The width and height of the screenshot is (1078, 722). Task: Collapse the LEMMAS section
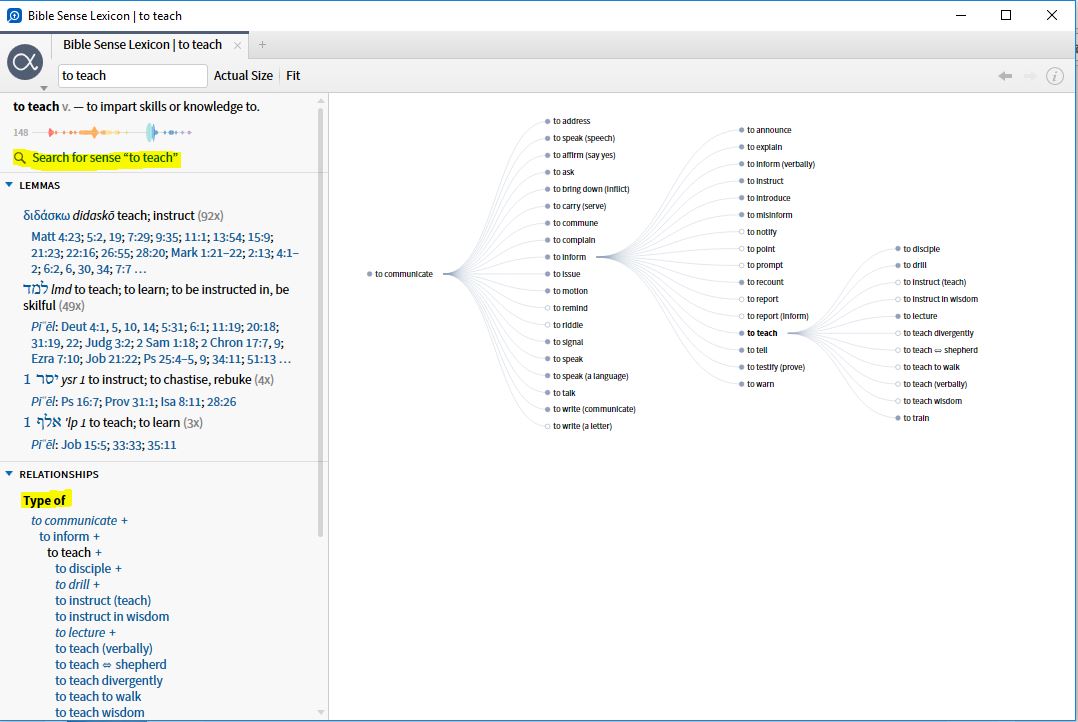click(x=9, y=185)
